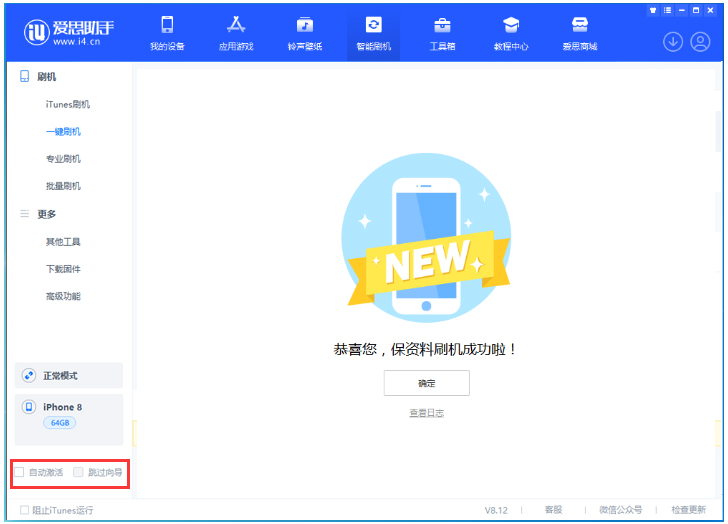Open the 查看日志 log link
The height and width of the screenshot is (524, 728).
426,413
